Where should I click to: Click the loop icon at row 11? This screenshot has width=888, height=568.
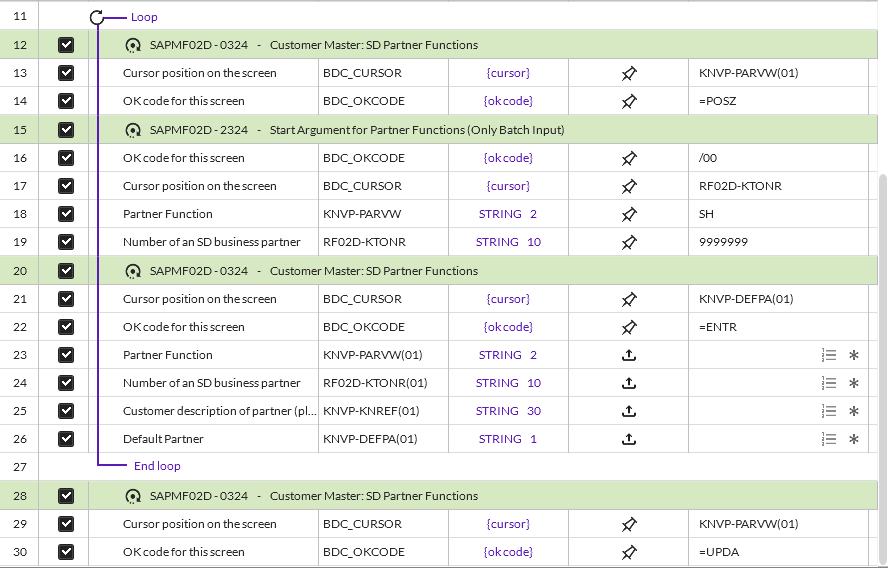click(97, 17)
